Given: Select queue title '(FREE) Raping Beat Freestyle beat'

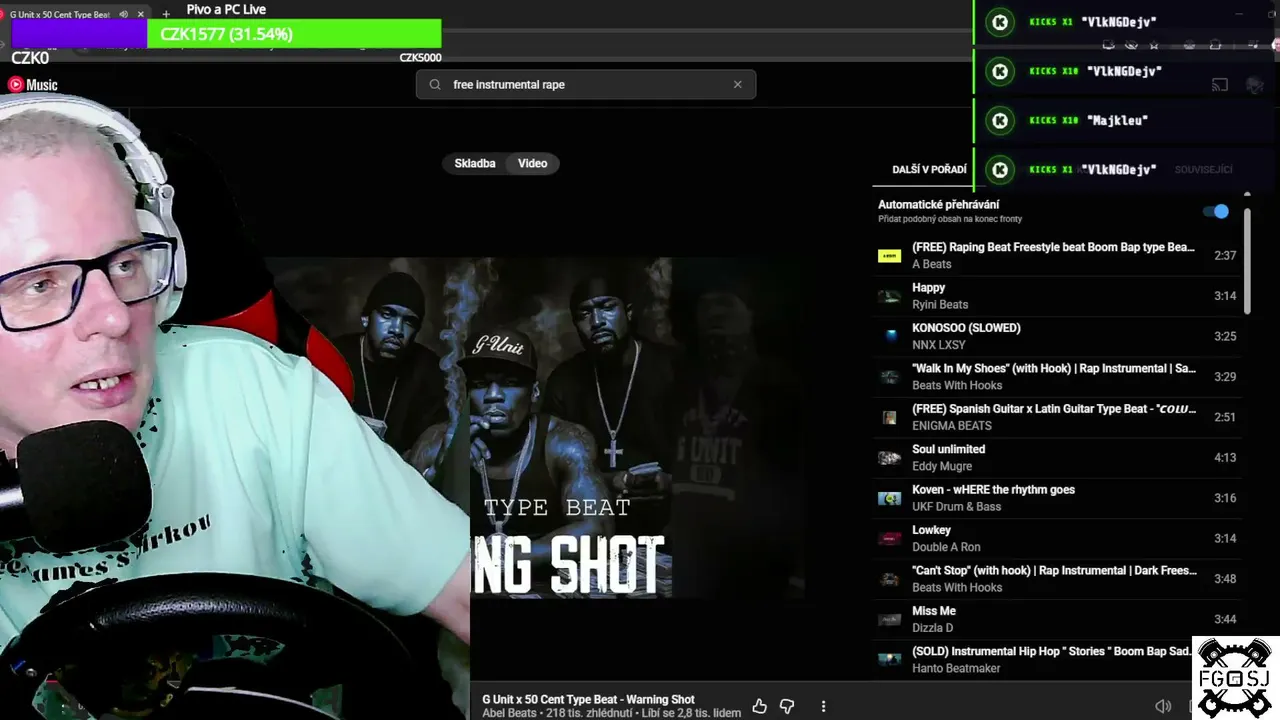Looking at the screenshot, I should coord(1053,247).
